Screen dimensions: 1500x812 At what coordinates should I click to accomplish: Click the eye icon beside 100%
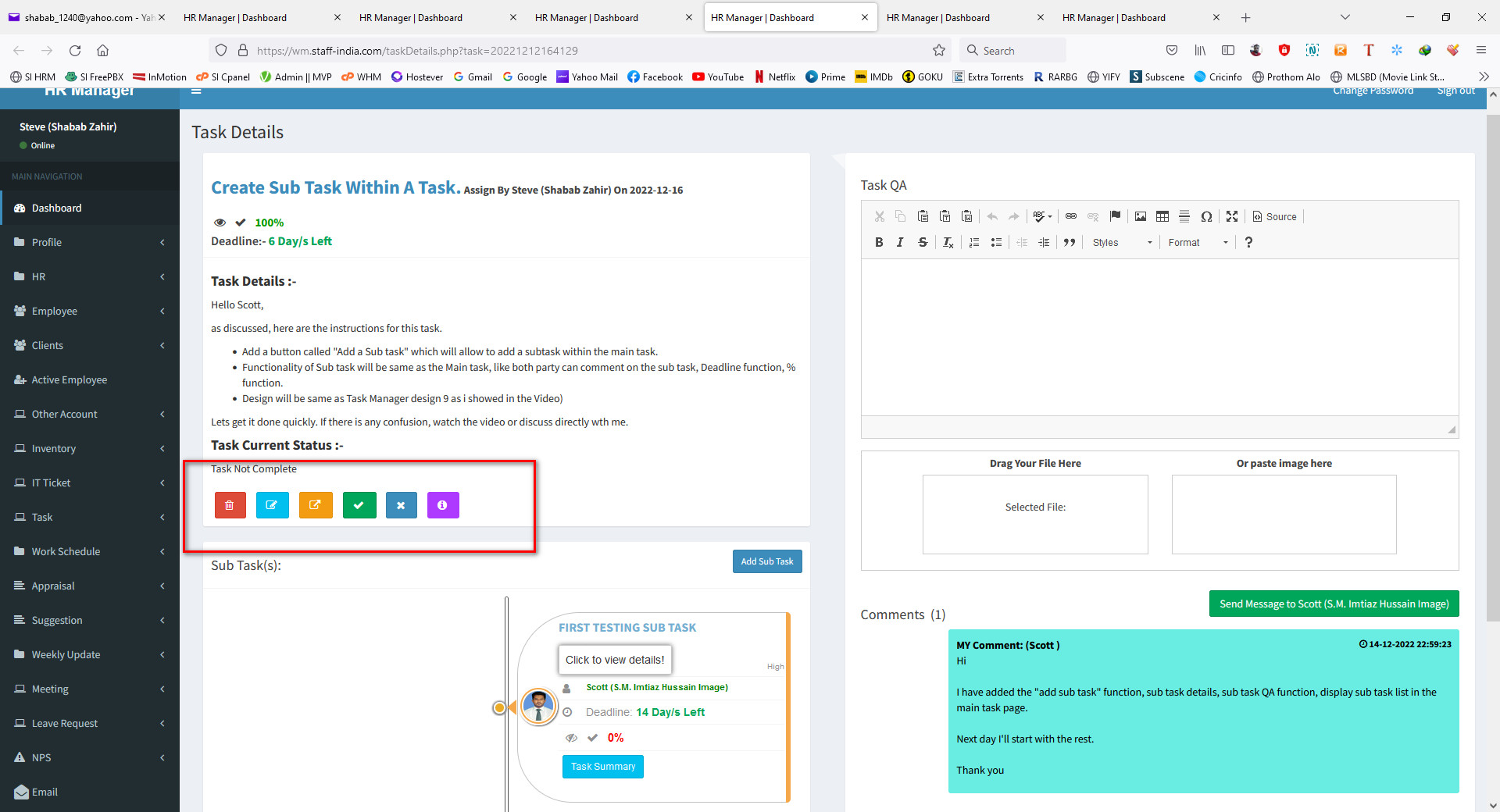(220, 223)
